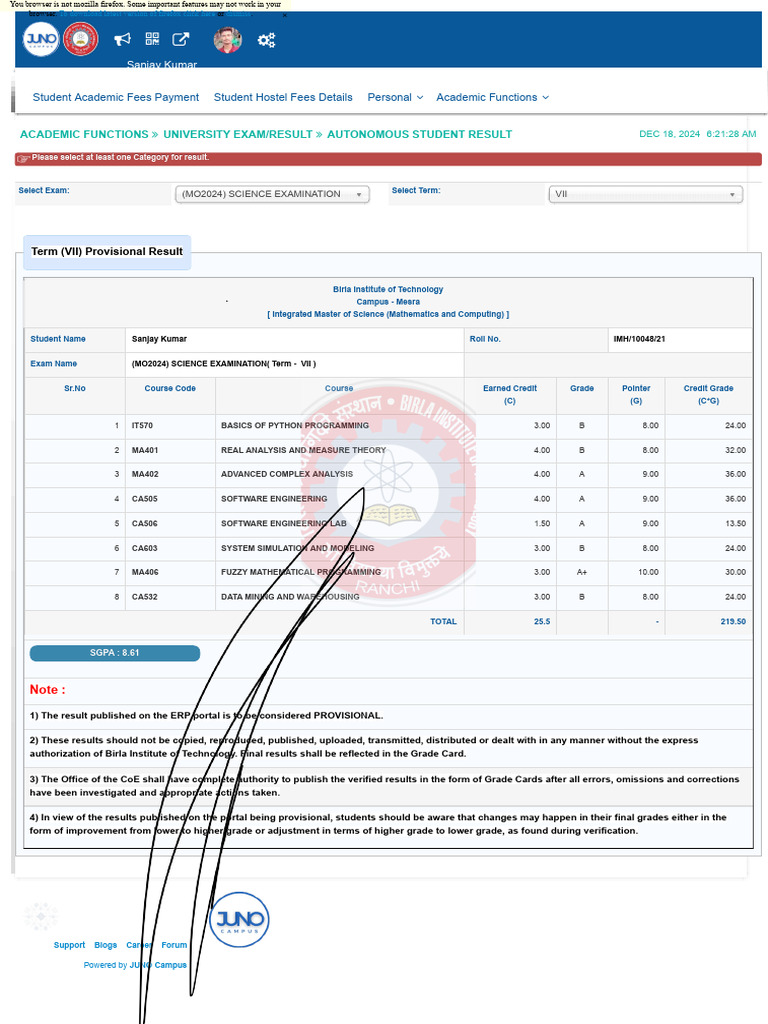Click the Forum footer link
The image size is (768, 1024).
174,945
